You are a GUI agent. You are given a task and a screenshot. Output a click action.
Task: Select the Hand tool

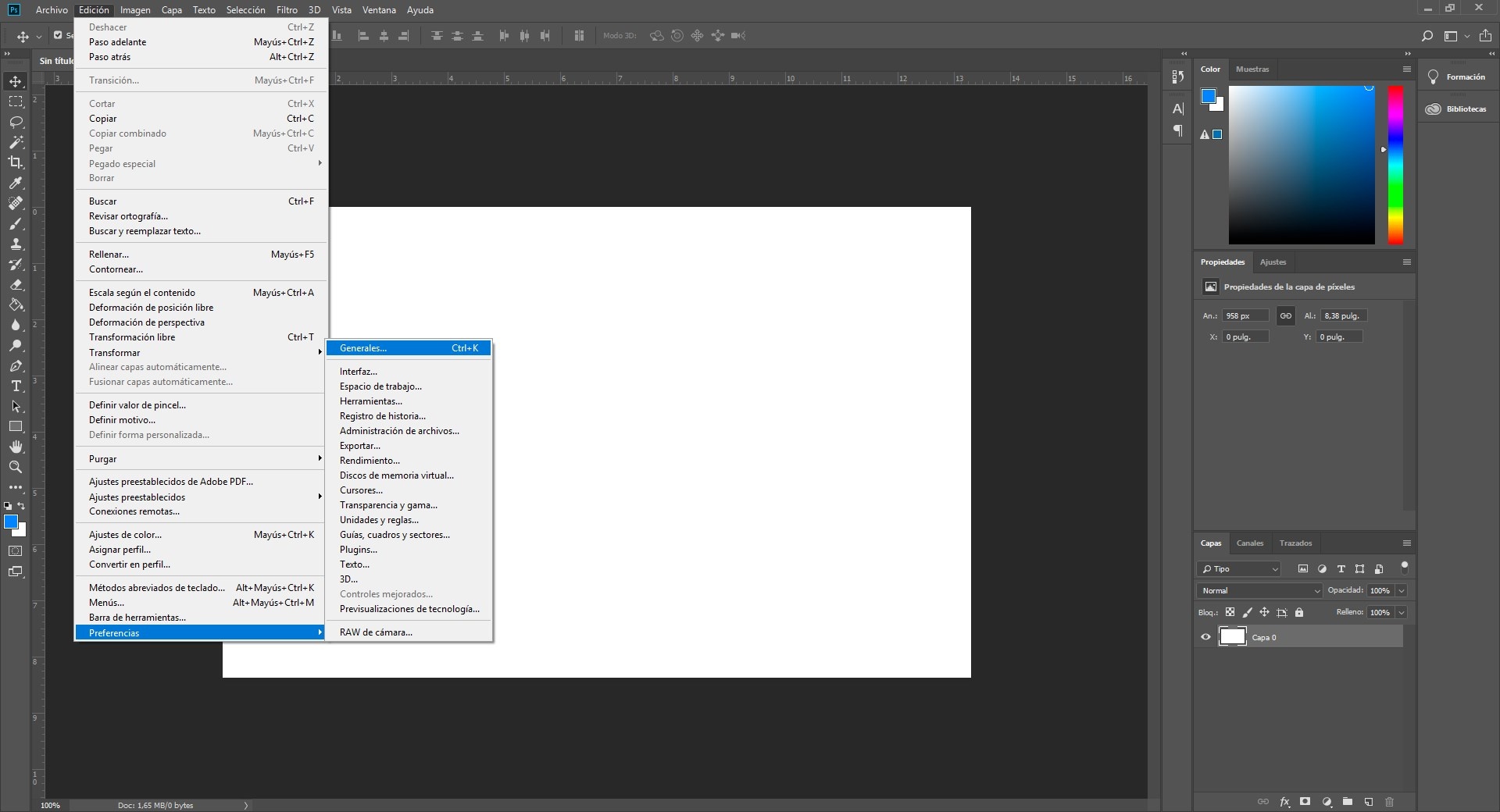point(16,447)
